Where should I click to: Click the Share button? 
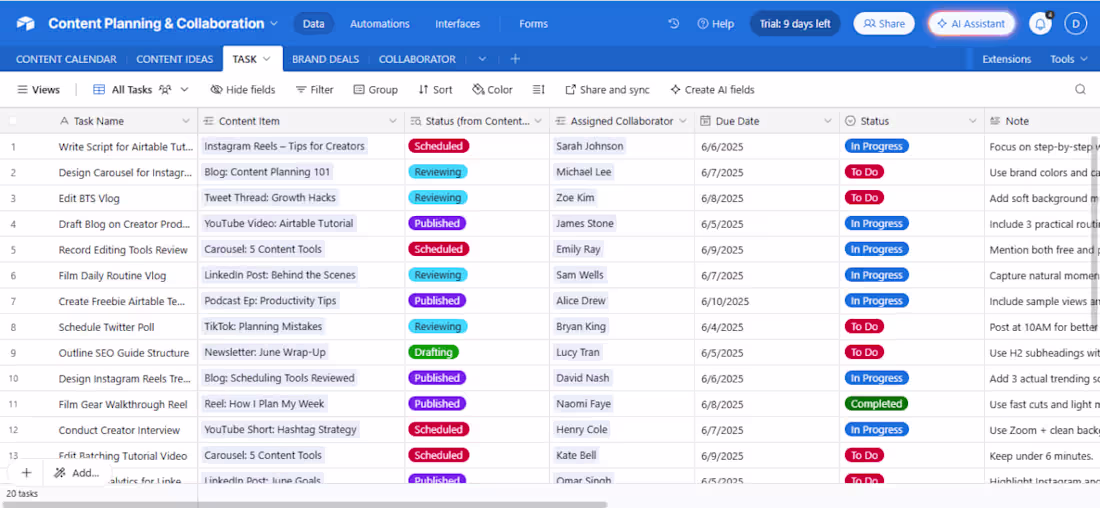click(x=884, y=23)
